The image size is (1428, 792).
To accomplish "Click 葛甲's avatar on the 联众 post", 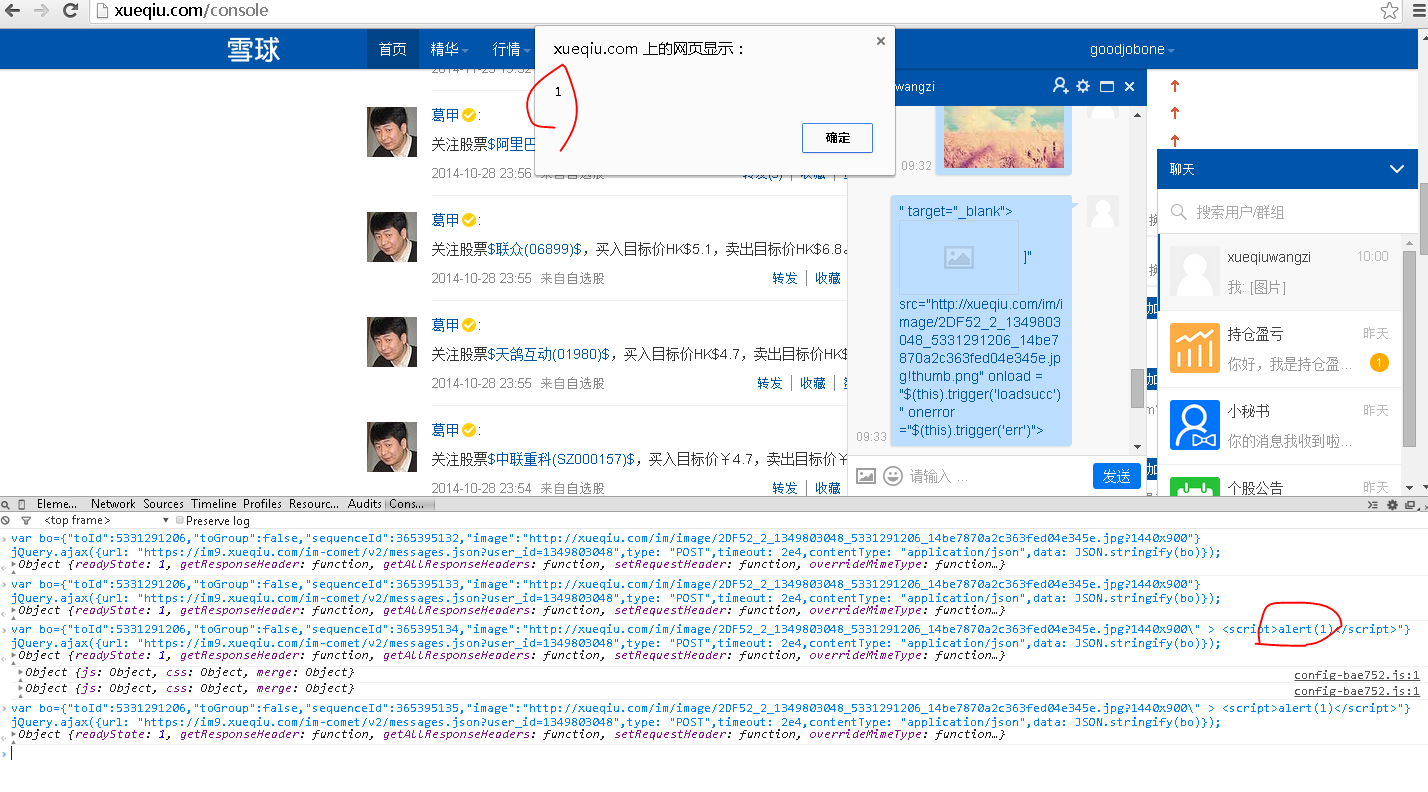I will (392, 237).
